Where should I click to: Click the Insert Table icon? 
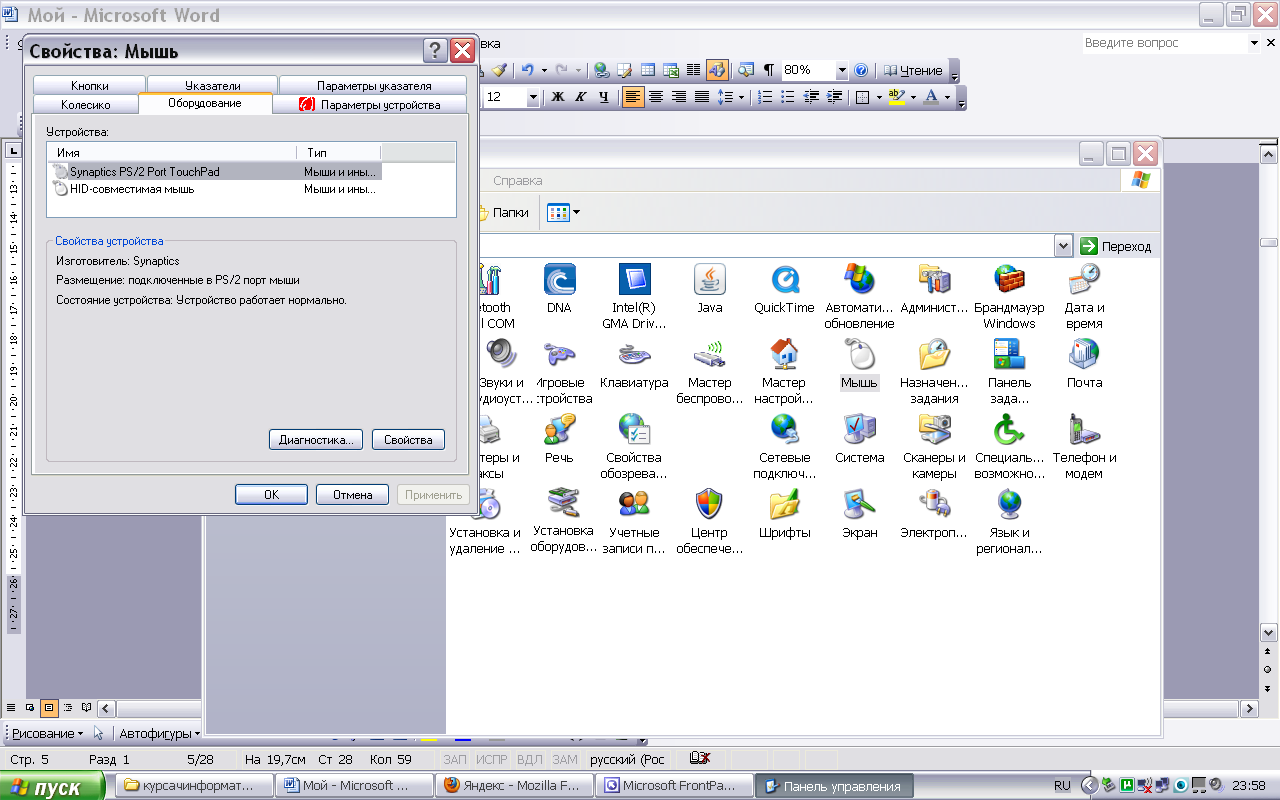[647, 70]
